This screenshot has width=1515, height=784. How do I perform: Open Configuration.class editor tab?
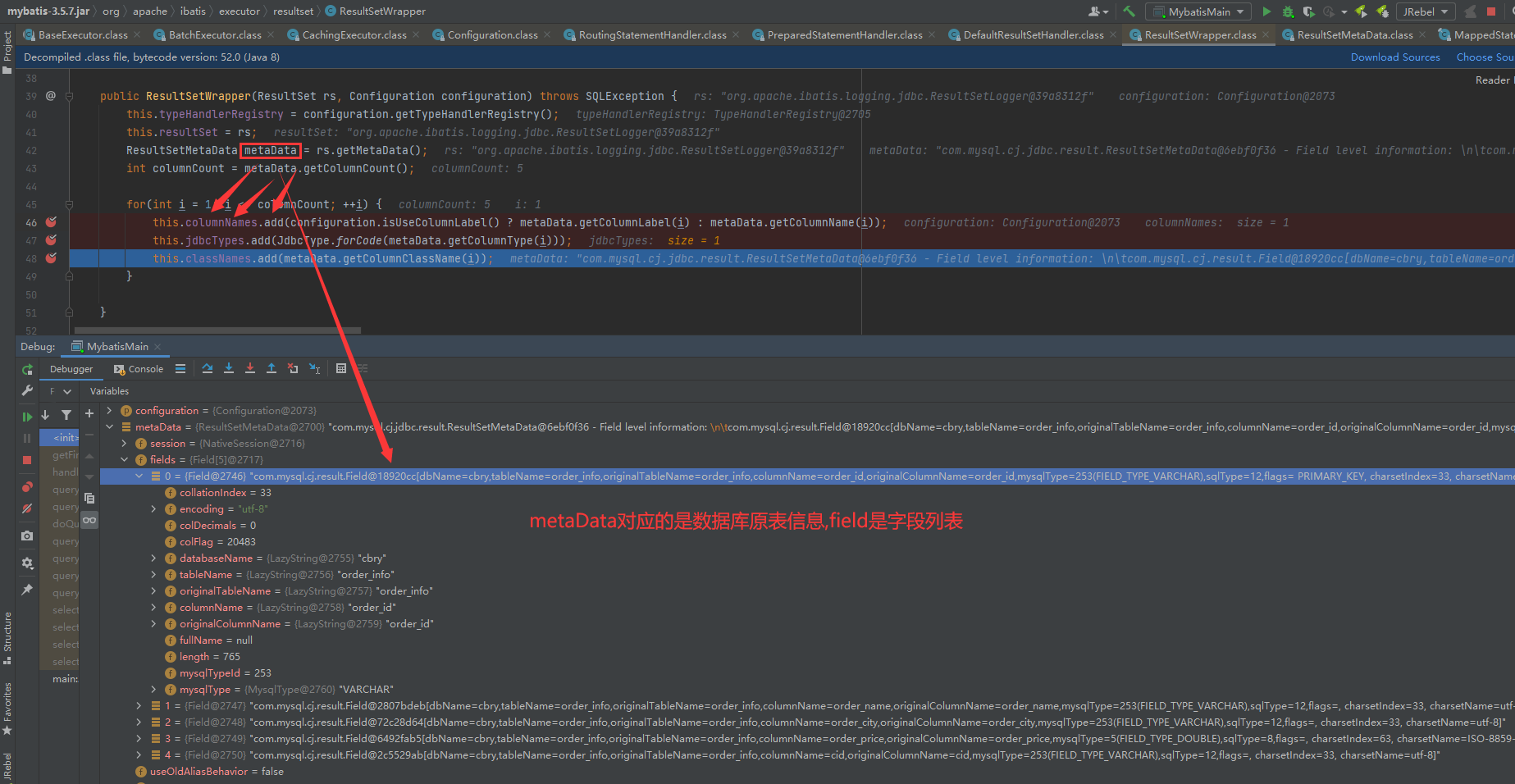pos(492,34)
